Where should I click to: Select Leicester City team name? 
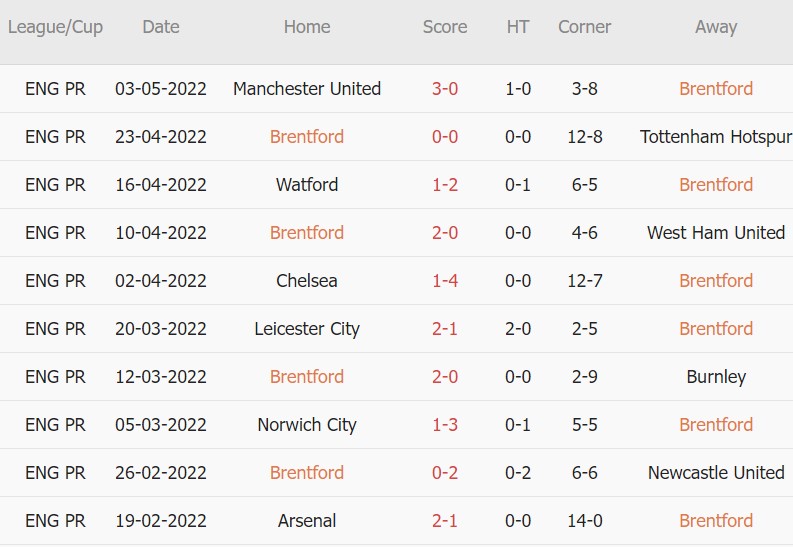point(307,329)
